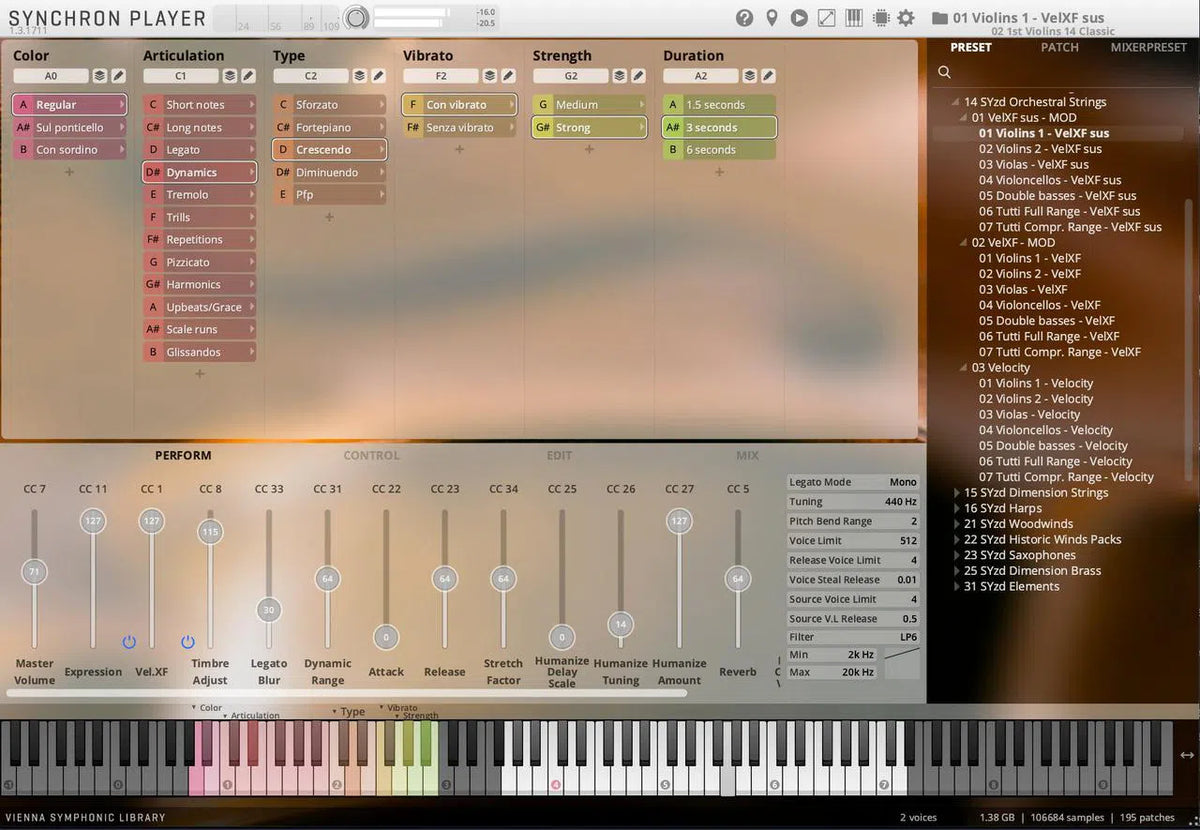This screenshot has height=830, width=1200.
Task: Collapse the 01 VelXF sus - MOD group
Action: click(x=962, y=117)
